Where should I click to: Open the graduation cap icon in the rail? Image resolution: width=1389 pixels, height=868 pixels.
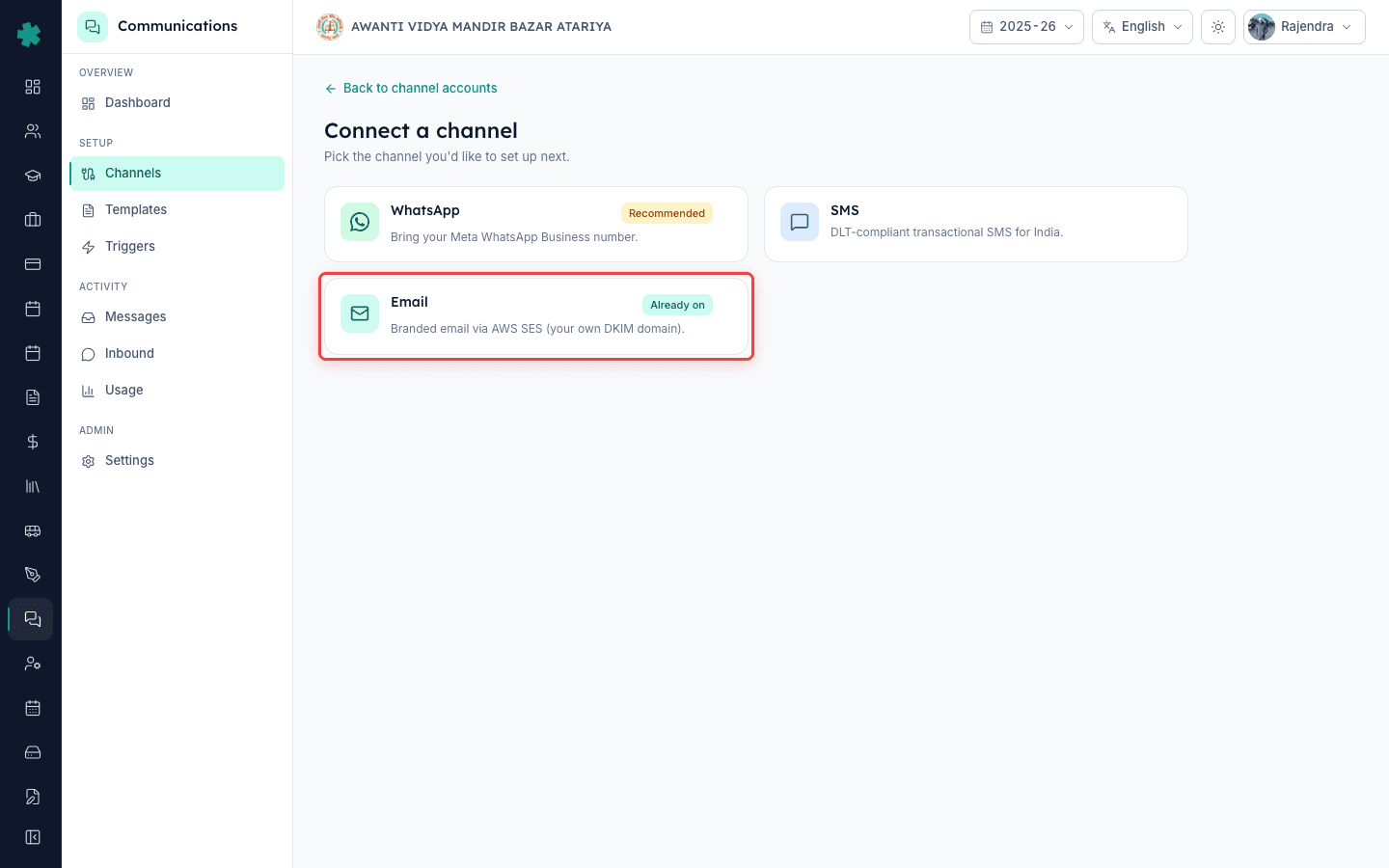pyautogui.click(x=33, y=176)
